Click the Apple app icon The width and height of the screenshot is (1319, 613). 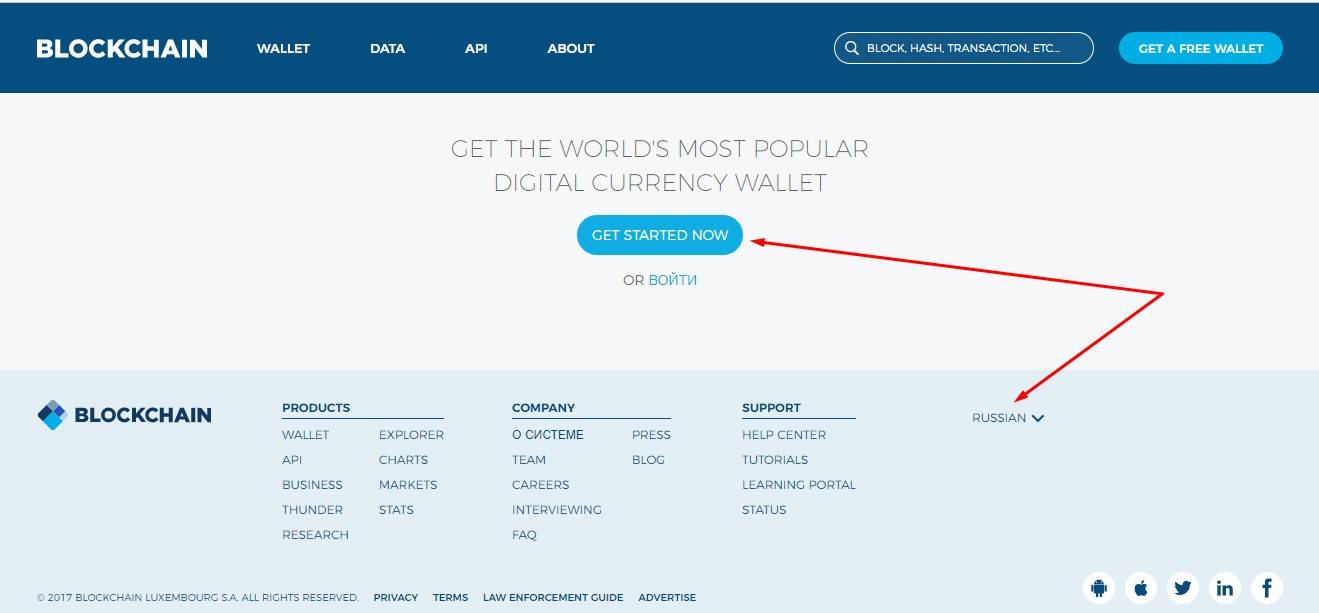1141,587
